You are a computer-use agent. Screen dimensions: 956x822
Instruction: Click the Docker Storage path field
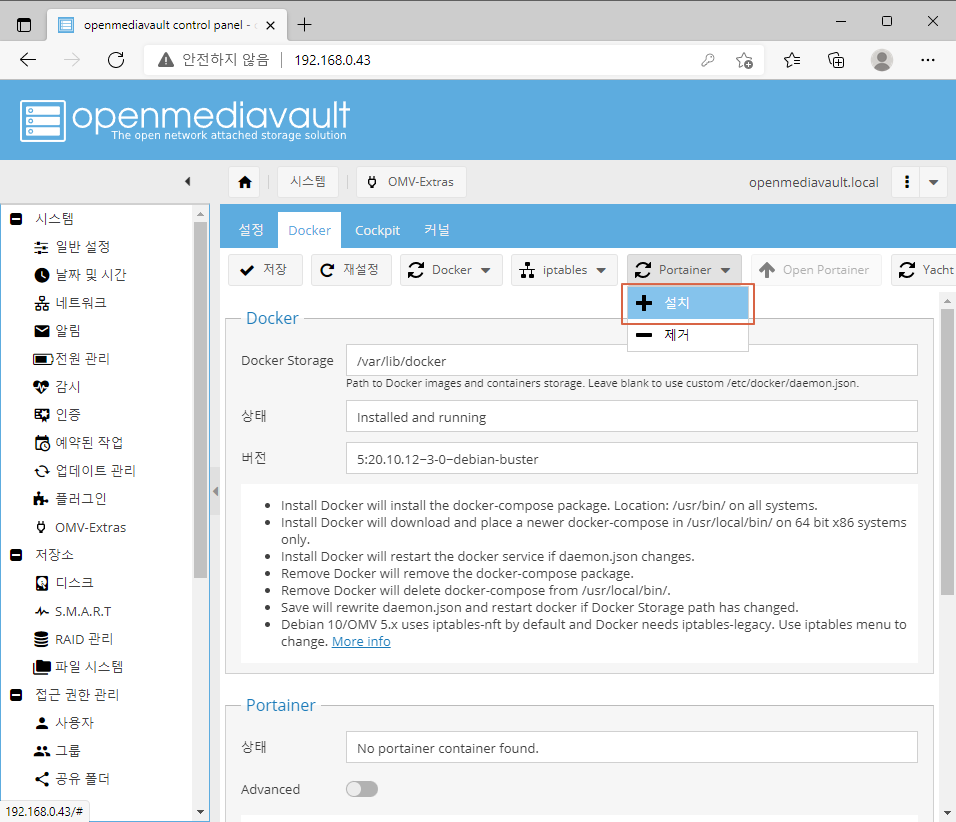click(x=632, y=360)
